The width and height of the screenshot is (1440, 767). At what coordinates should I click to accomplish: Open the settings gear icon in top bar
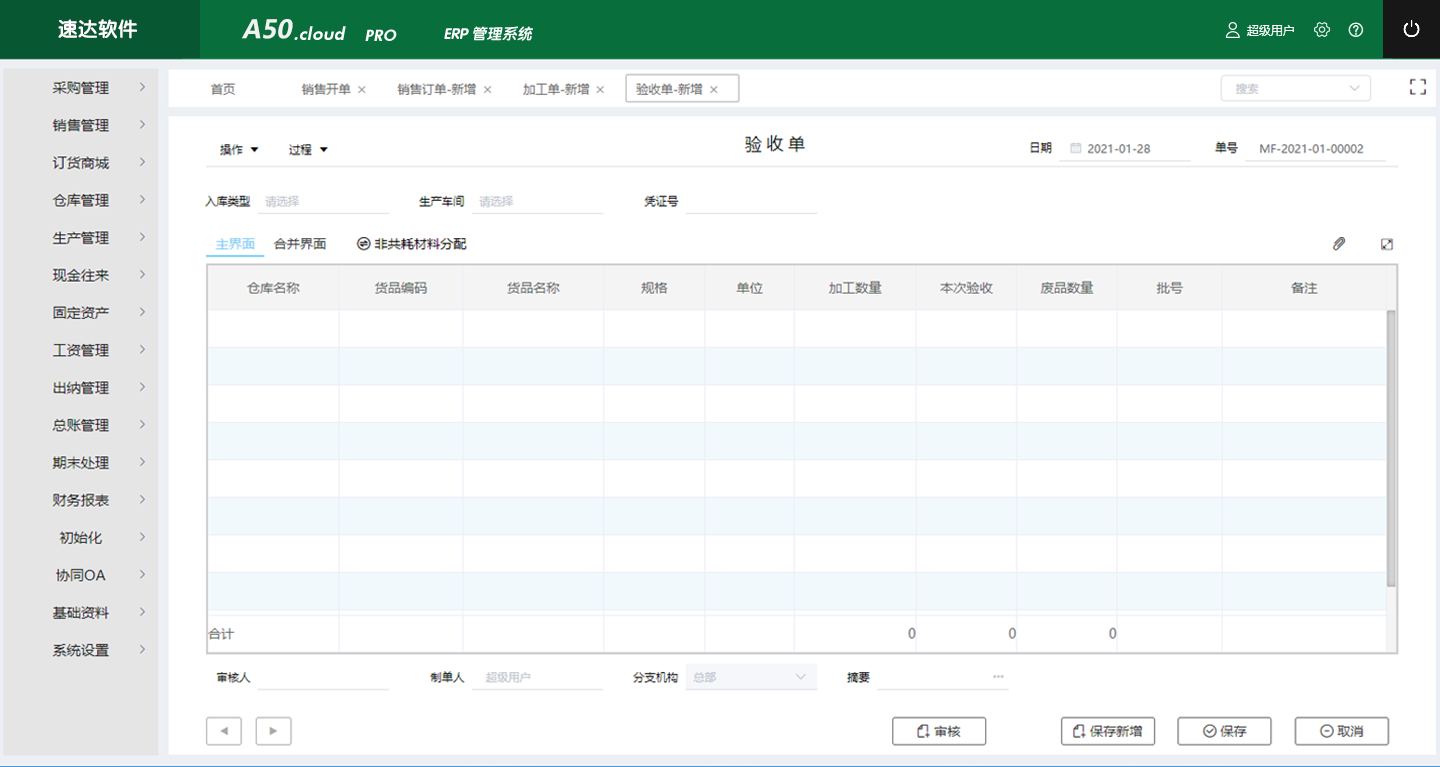[1322, 29]
